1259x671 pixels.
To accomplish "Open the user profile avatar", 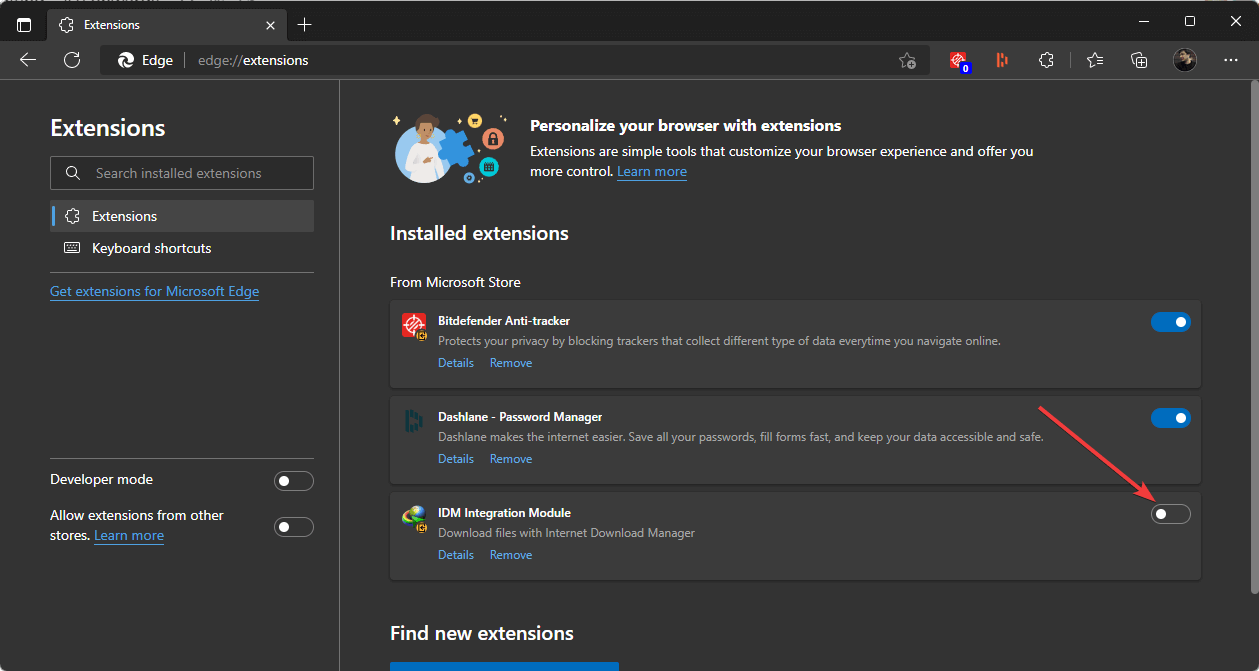I will (1185, 60).
